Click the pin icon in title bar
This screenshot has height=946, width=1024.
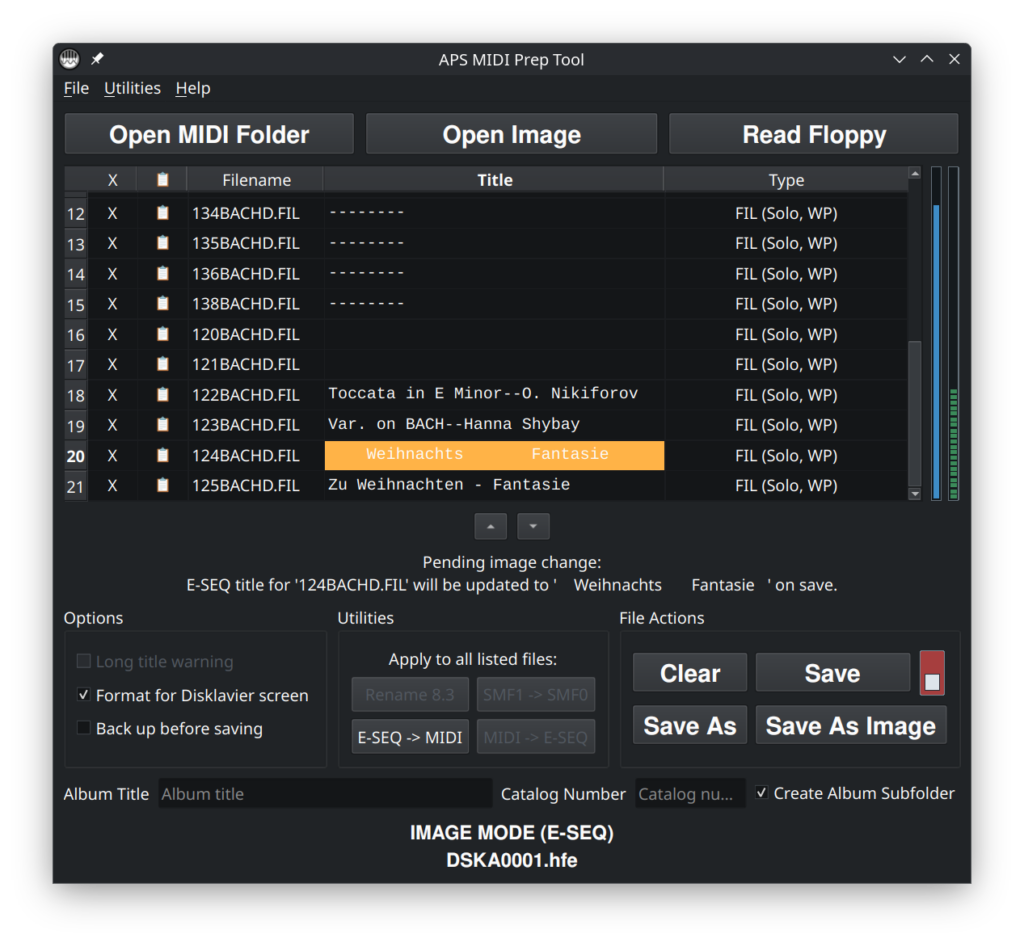(x=97, y=59)
